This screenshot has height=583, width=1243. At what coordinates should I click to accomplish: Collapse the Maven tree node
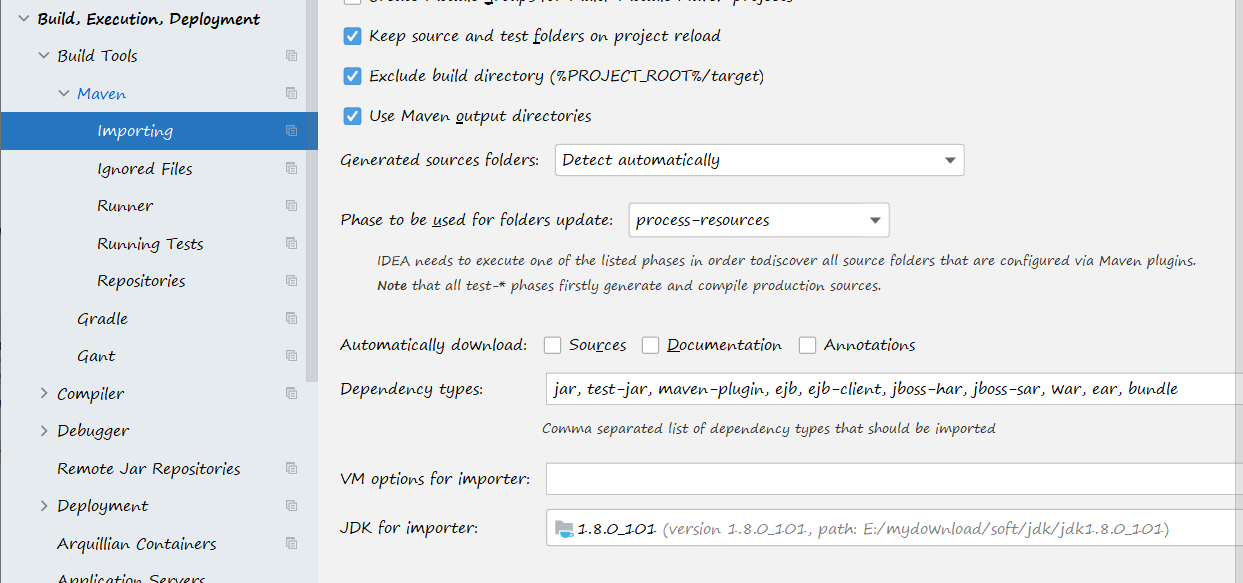tap(63, 94)
